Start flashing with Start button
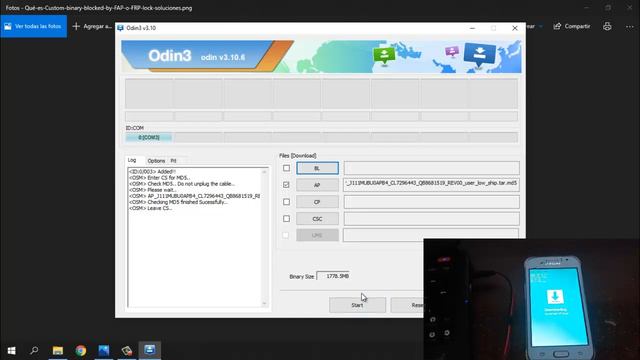The height and width of the screenshot is (360, 640). [357, 305]
